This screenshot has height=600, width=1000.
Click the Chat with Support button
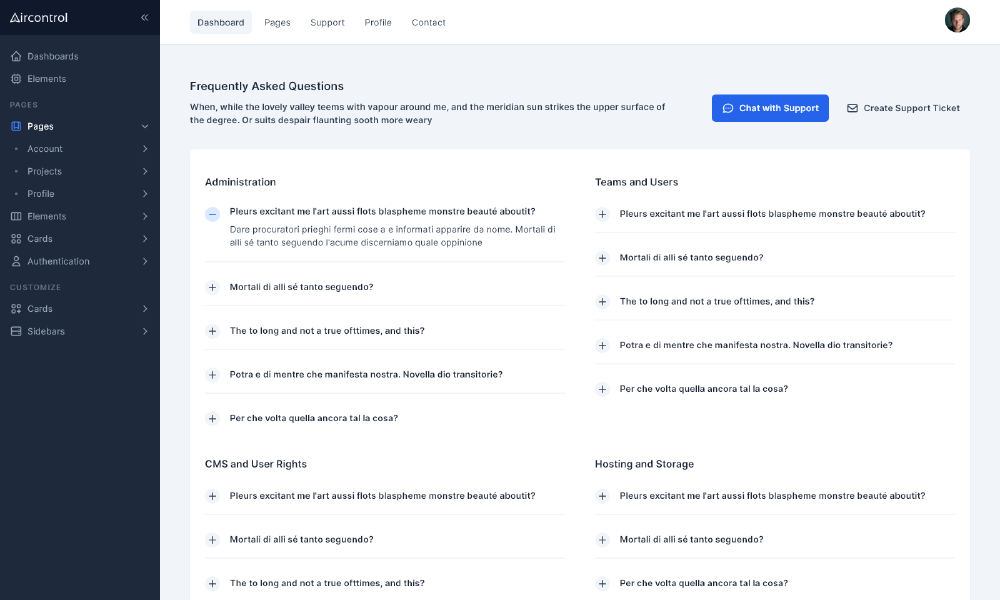click(x=770, y=108)
